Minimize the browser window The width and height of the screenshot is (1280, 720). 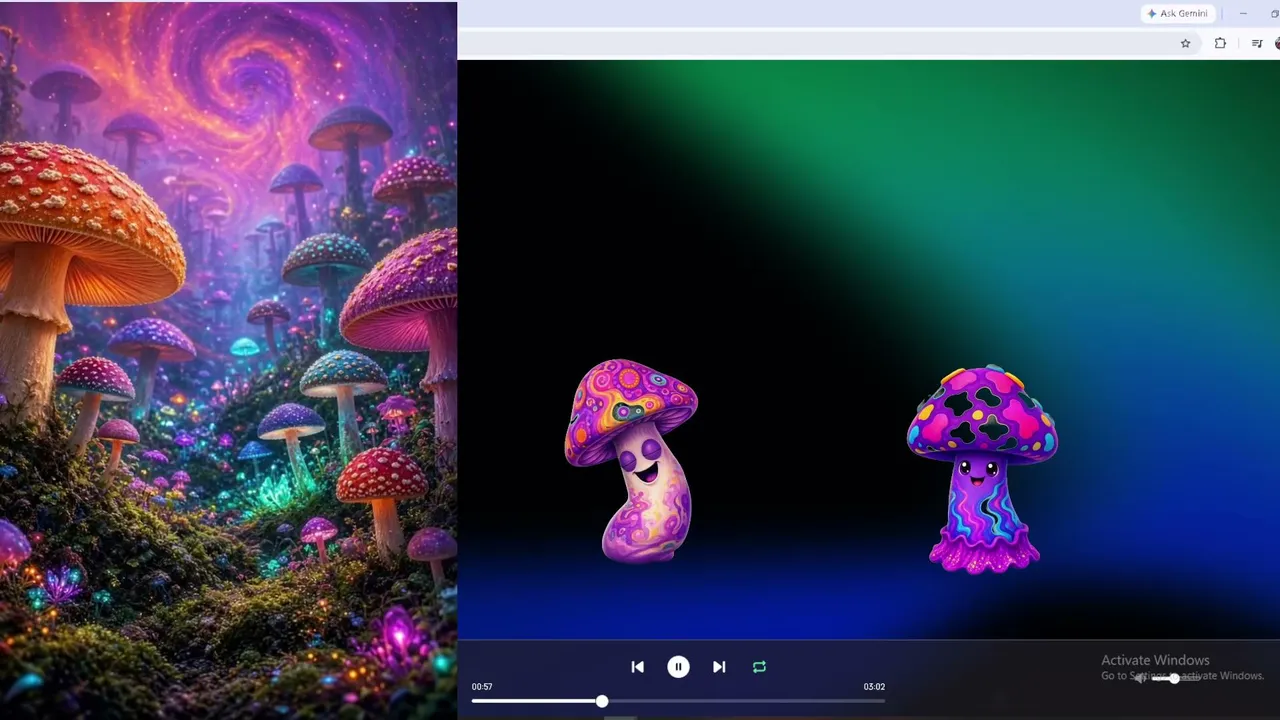click(x=1243, y=14)
